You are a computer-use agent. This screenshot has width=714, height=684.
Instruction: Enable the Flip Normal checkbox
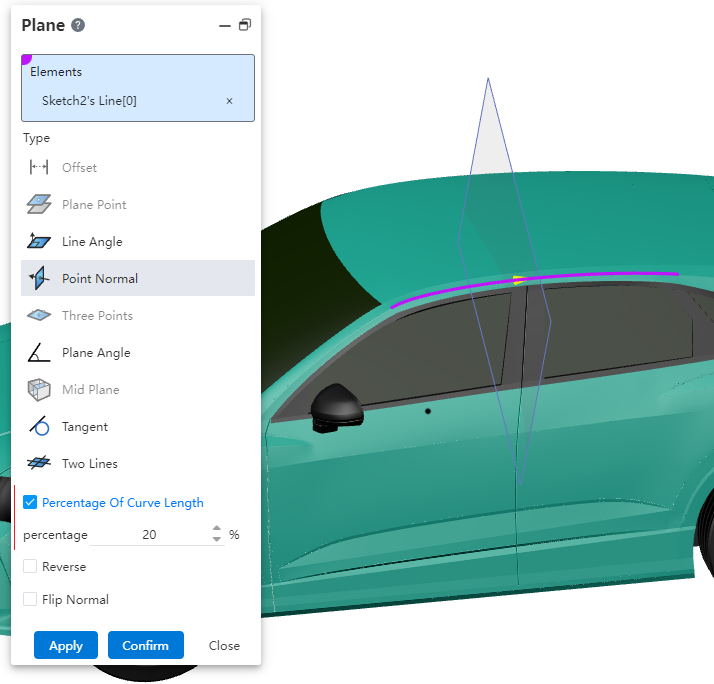tap(30, 599)
